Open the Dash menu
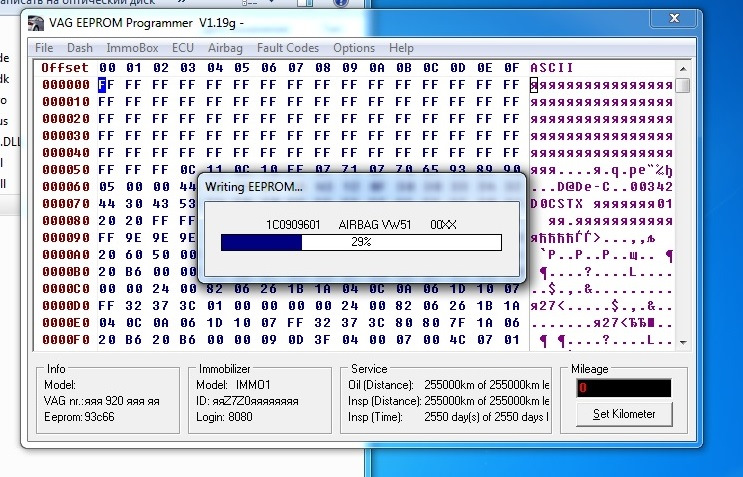 click(80, 48)
